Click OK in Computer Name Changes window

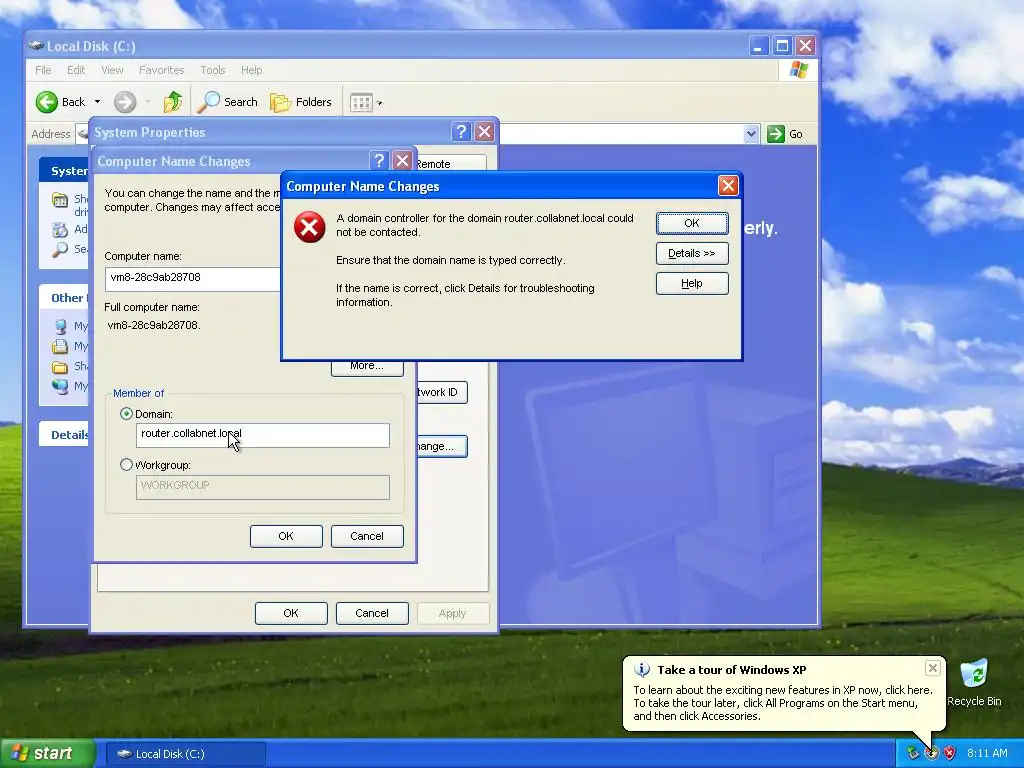[286, 536]
